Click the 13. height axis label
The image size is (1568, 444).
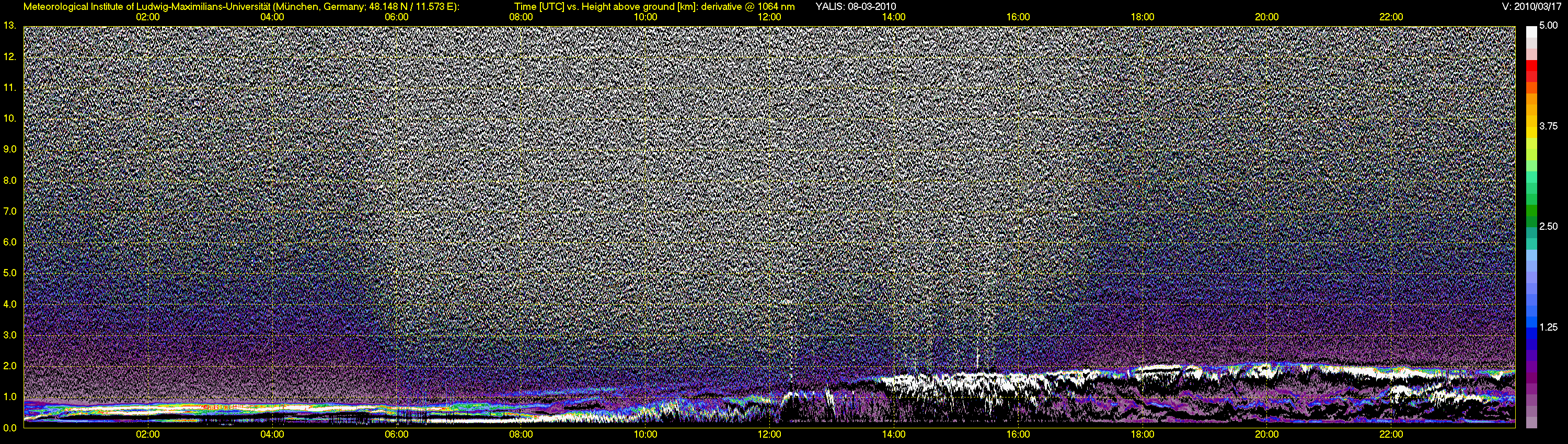pyautogui.click(x=9, y=26)
